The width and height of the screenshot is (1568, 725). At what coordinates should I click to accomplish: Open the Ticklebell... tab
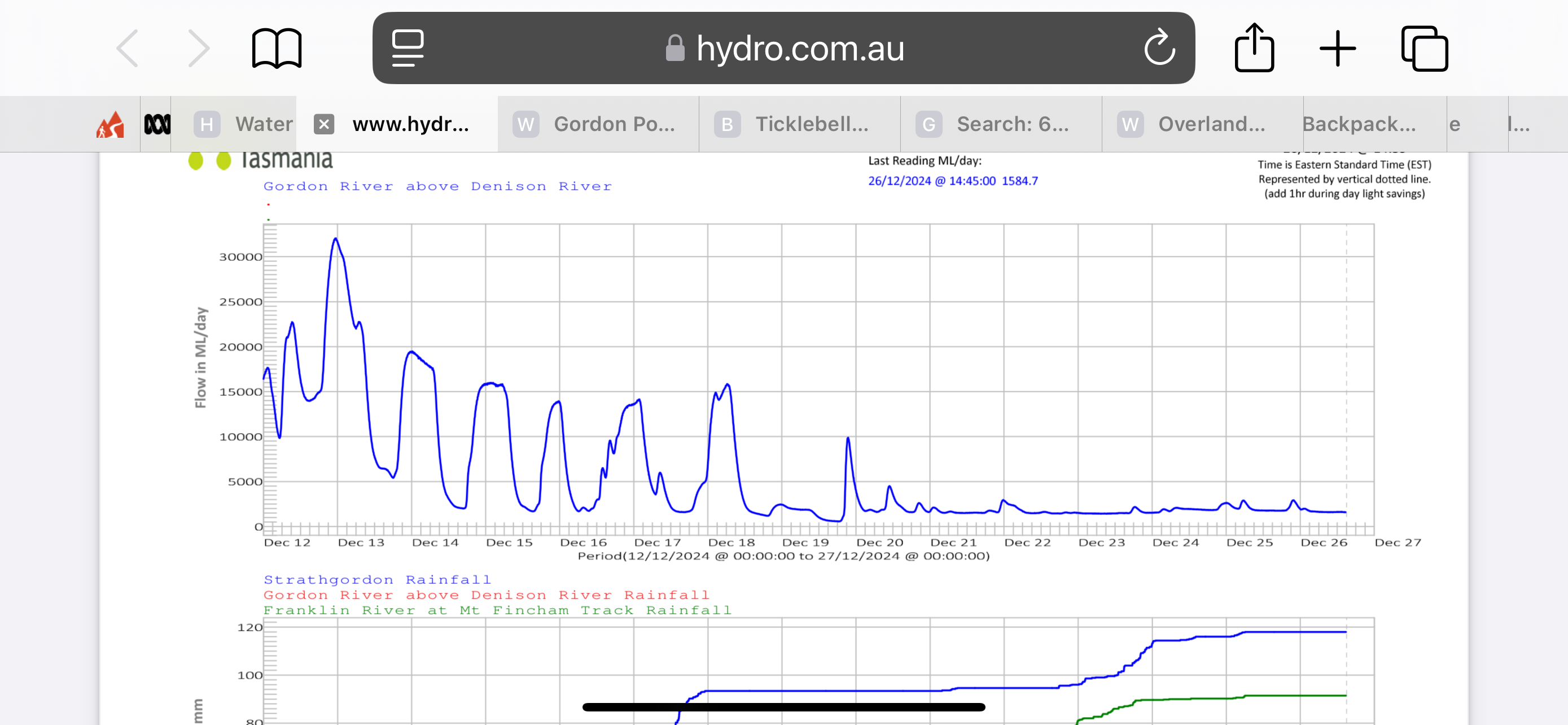tap(800, 124)
